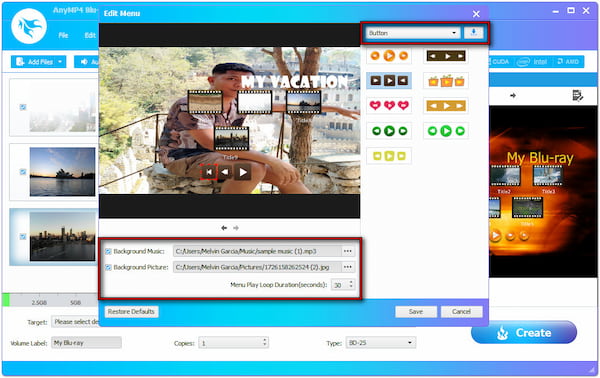Screen dimensions: 600x378
Task: Go to the previous menu page arrow
Action: (224, 228)
